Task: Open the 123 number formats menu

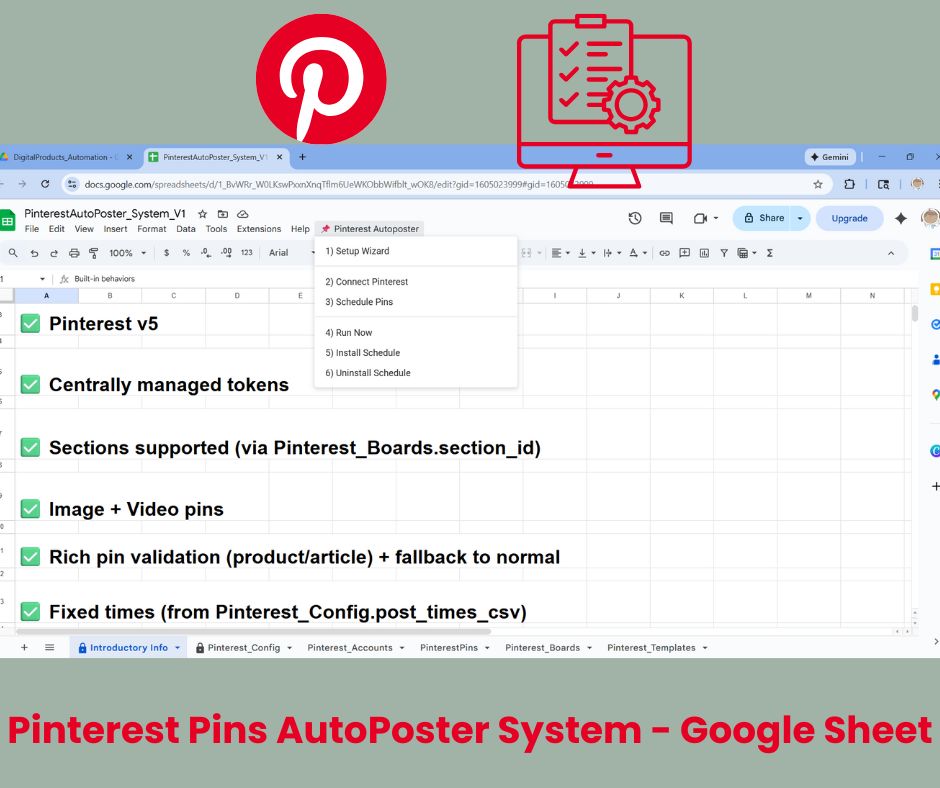Action: pyautogui.click(x=246, y=253)
